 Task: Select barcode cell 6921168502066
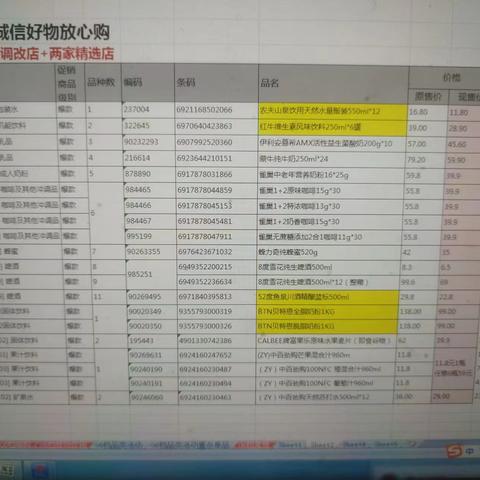(x=216, y=110)
